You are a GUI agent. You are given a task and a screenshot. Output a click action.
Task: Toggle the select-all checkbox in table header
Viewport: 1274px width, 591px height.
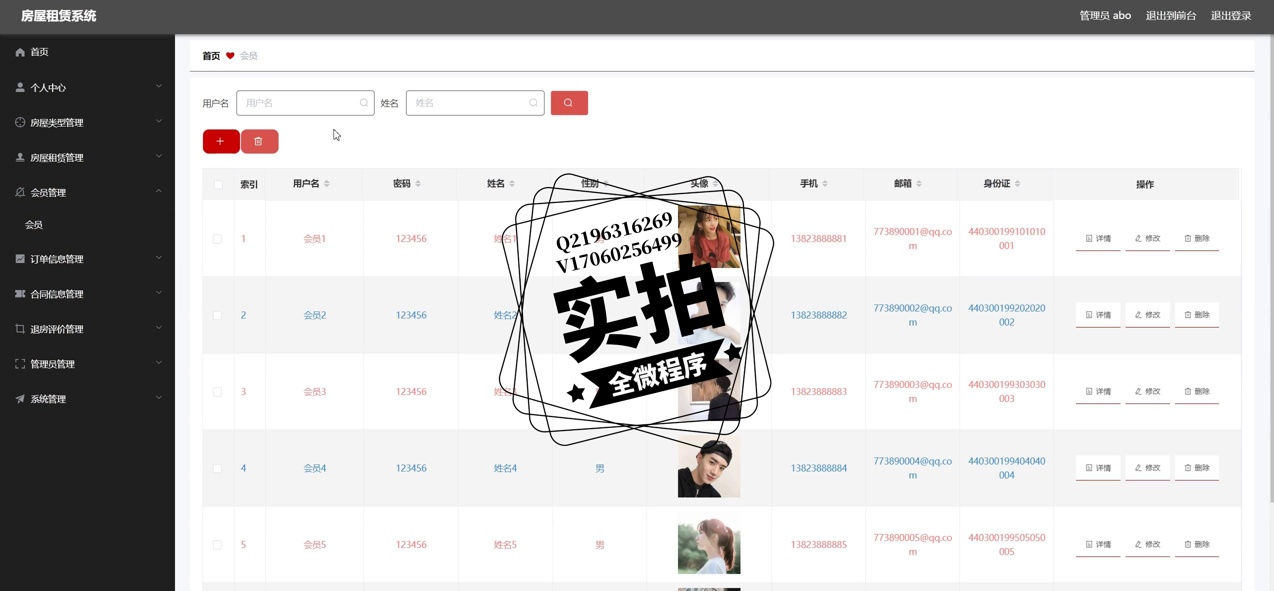point(218,184)
